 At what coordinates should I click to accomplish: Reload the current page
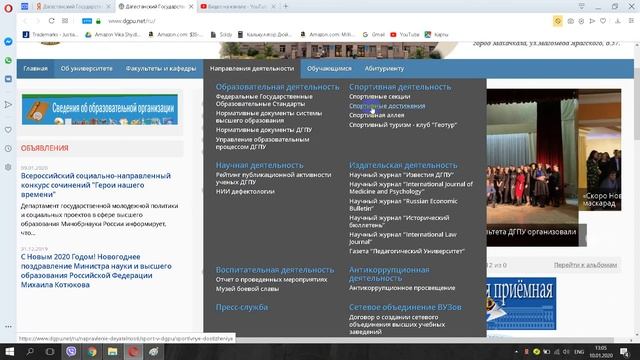51,21
